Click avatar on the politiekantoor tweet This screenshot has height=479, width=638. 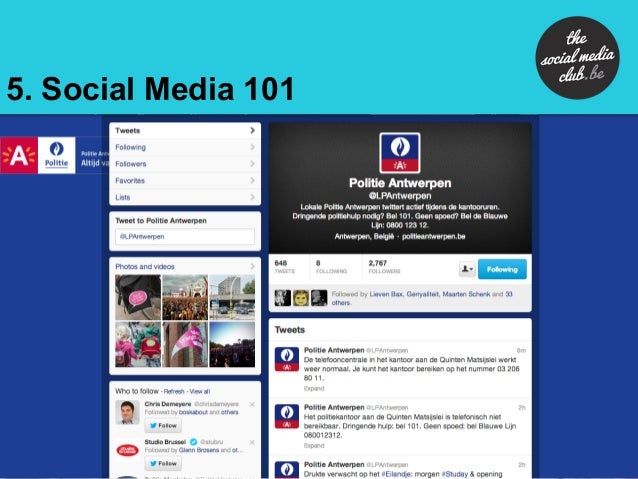287,416
